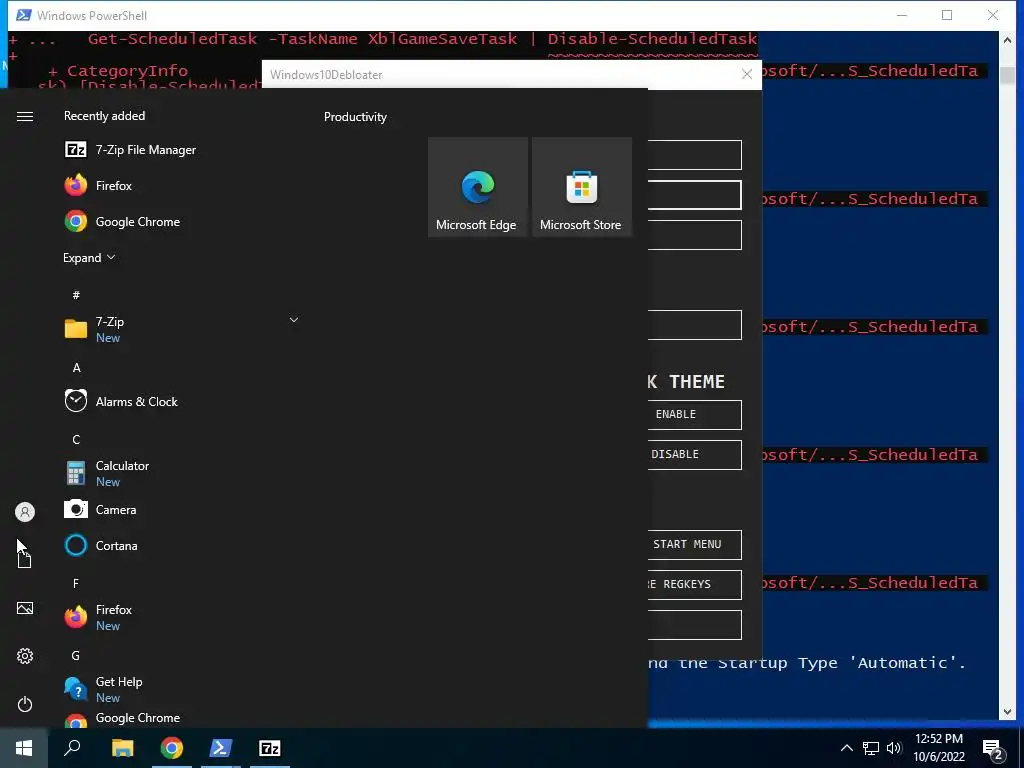Jump to the # letter index
Image resolution: width=1024 pixels, height=768 pixels.
(76, 295)
